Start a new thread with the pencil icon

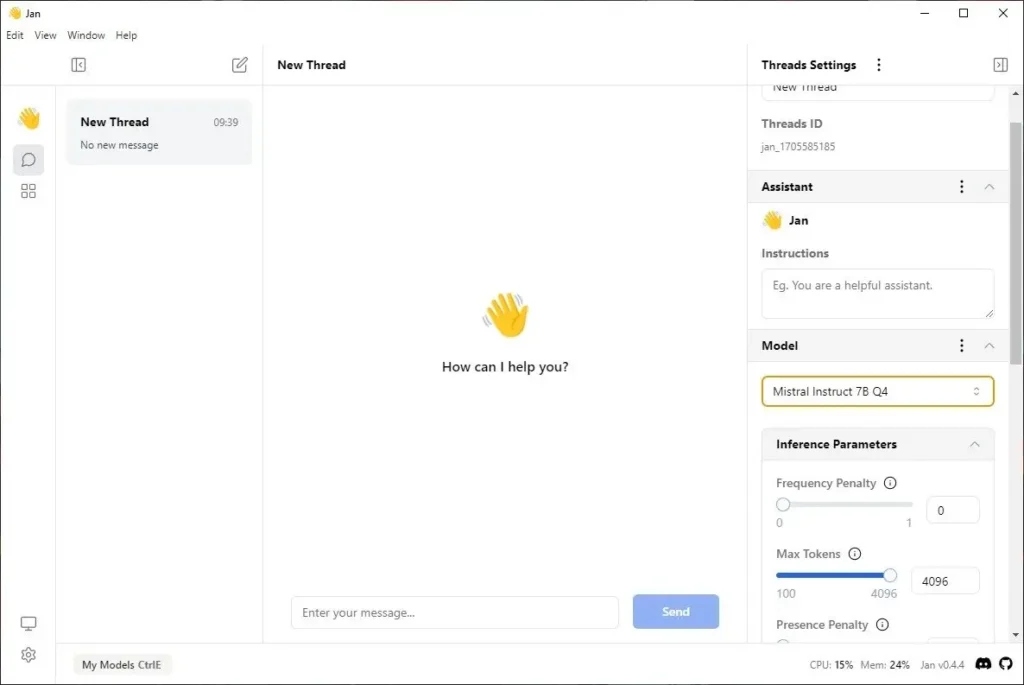(x=239, y=64)
